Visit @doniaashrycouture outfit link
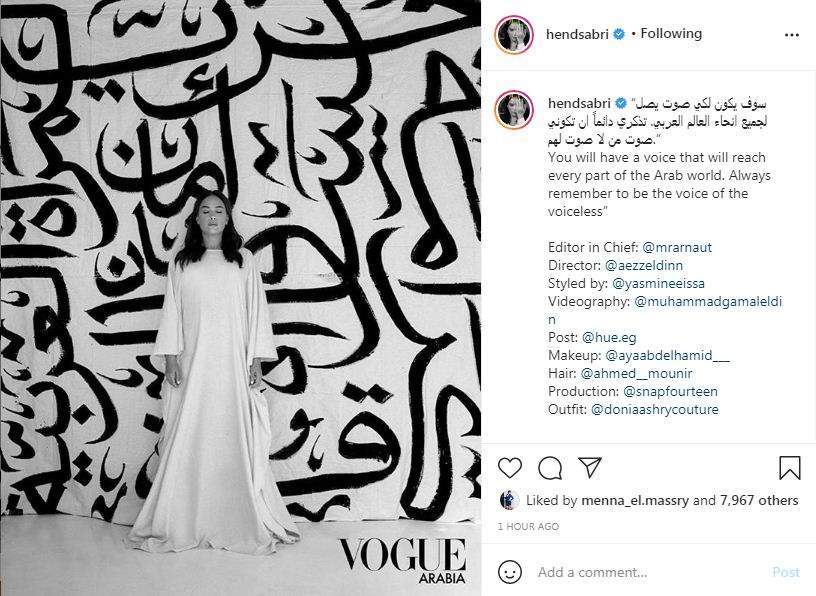Image resolution: width=816 pixels, height=596 pixels. point(655,410)
